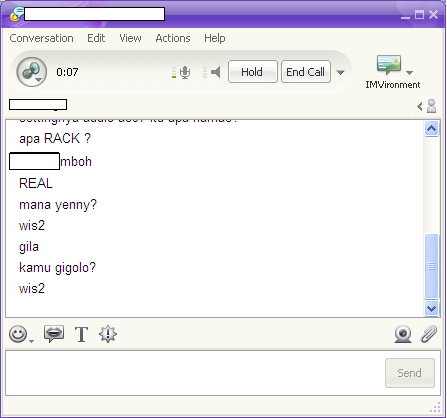Open text formatting T icon

[x=81, y=334]
